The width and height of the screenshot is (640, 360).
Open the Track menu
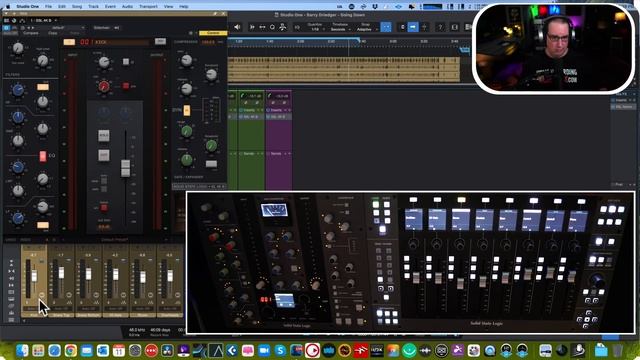93,7
